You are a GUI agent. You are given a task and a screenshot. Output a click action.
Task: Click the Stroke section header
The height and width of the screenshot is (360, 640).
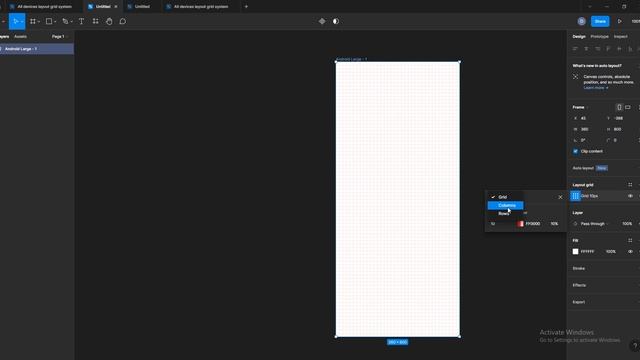[579, 269]
